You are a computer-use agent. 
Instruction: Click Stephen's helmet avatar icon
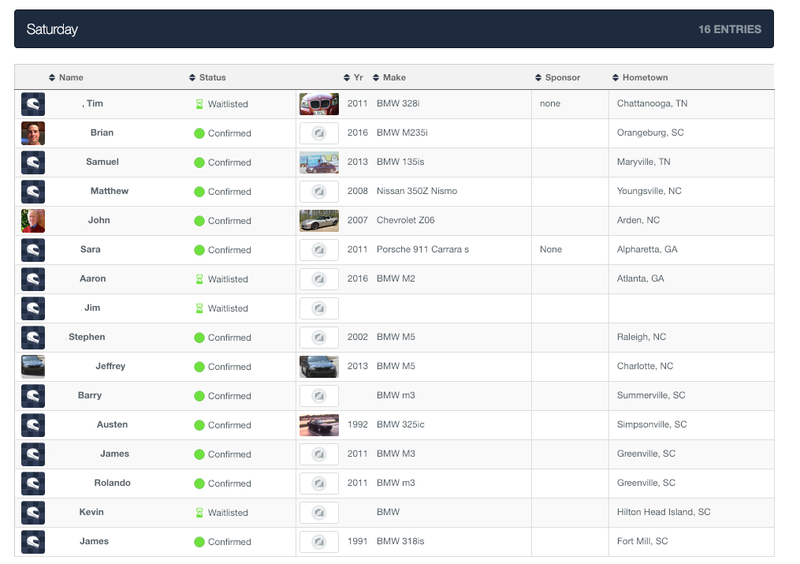(x=33, y=337)
